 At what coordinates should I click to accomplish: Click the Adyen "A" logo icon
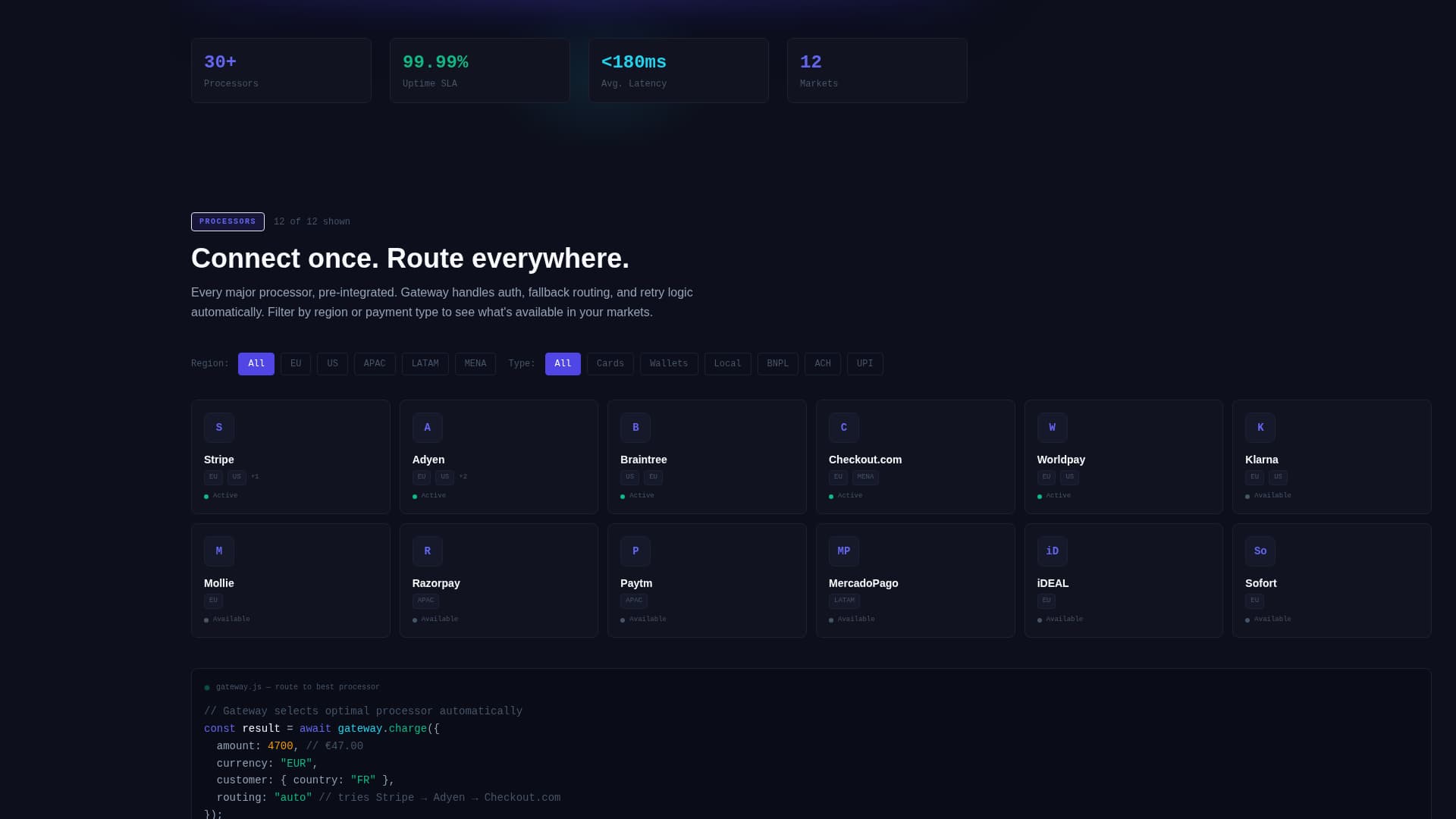click(427, 428)
